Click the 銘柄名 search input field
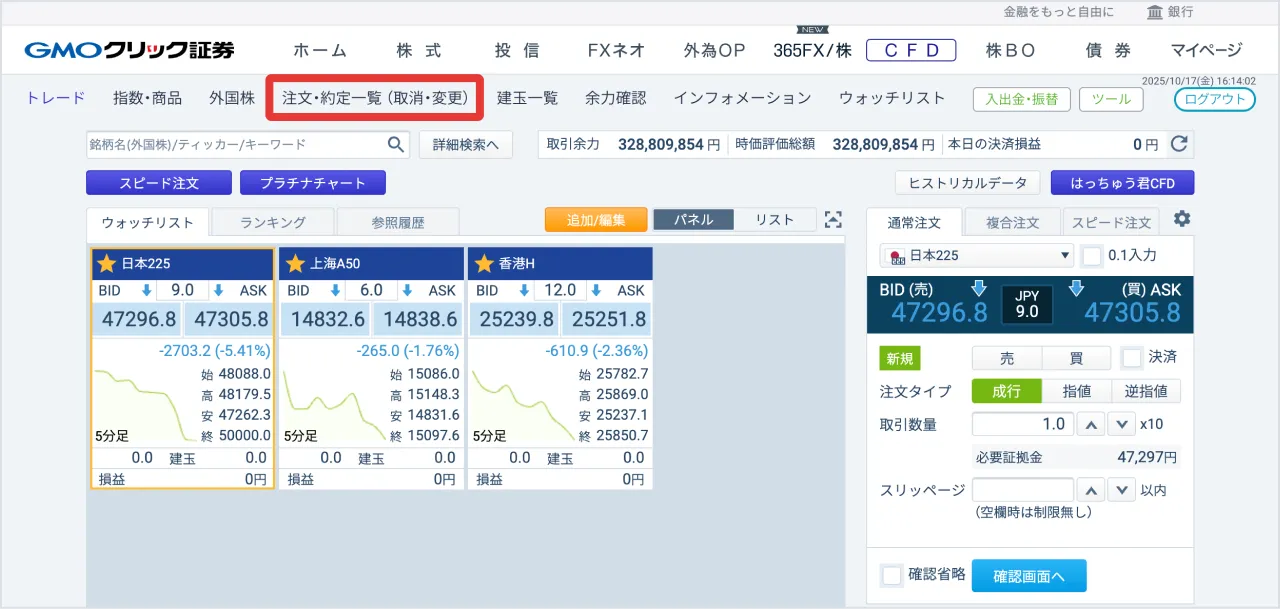The height and width of the screenshot is (609, 1280). click(236, 145)
